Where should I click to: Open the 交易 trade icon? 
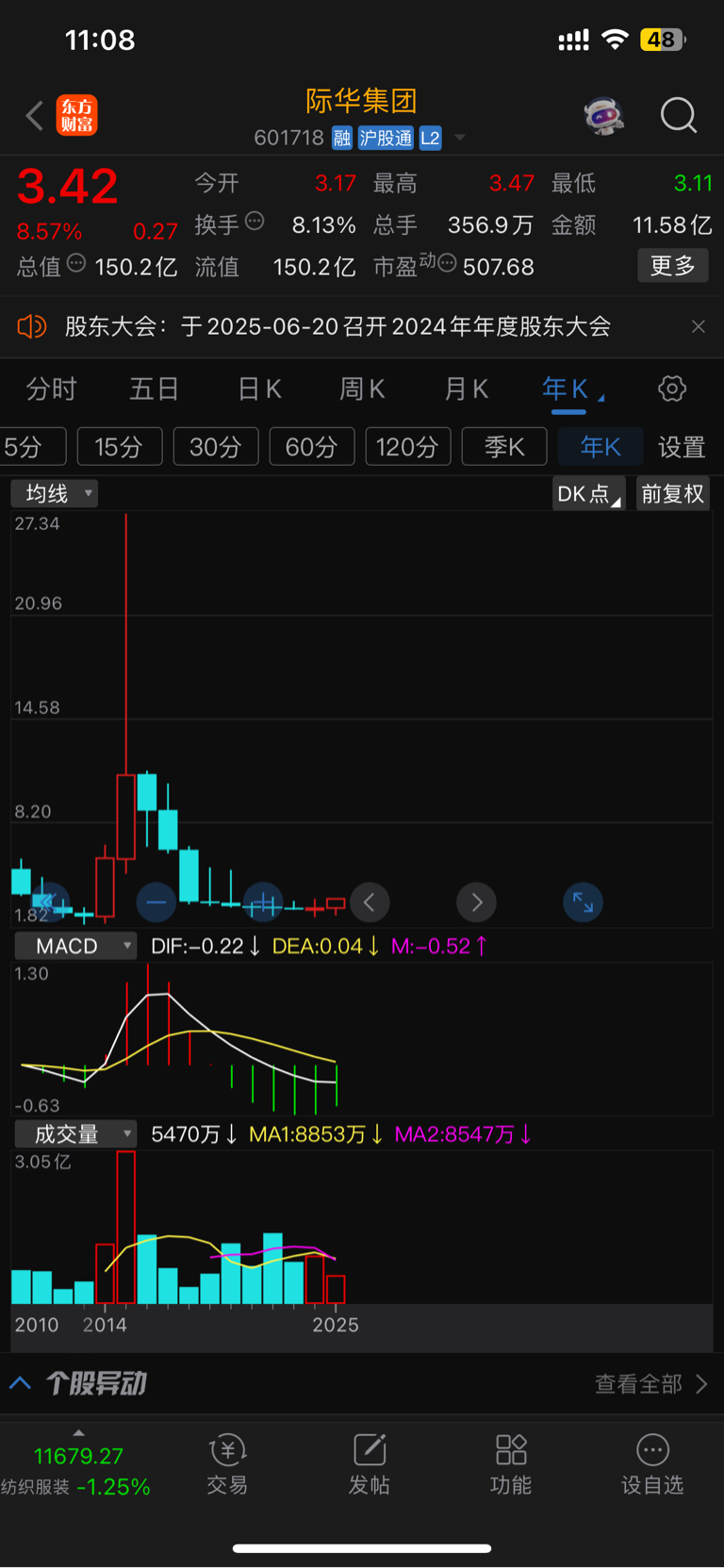click(x=227, y=1465)
